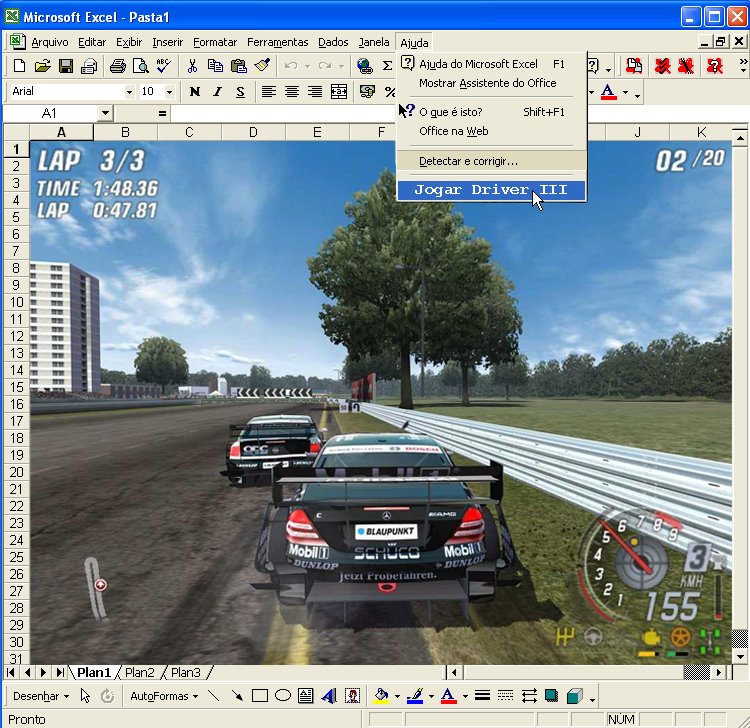Image resolution: width=750 pixels, height=728 pixels.
Task: Align text right
Action: click(x=315, y=91)
